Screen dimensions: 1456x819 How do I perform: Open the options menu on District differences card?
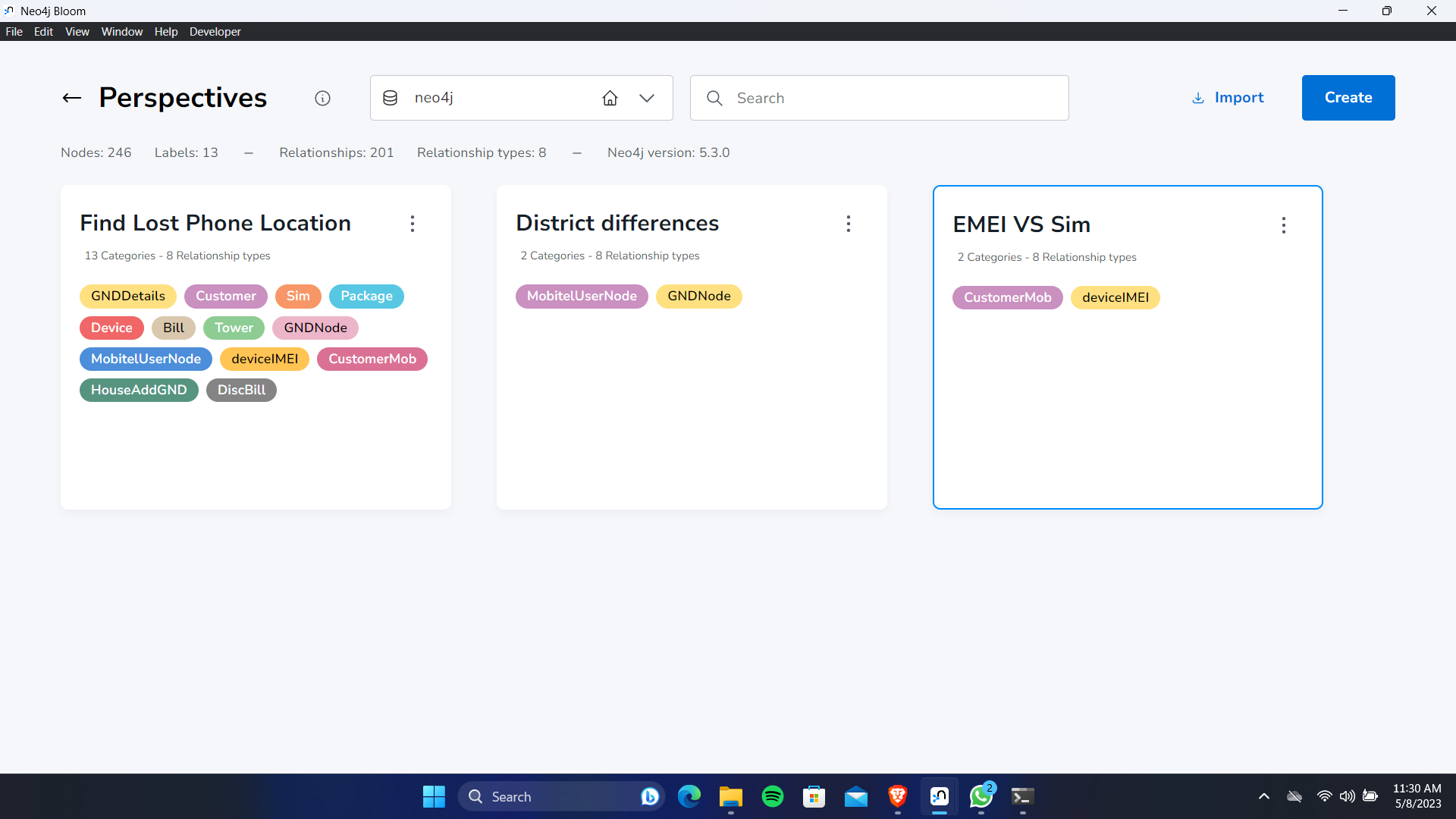point(849,224)
